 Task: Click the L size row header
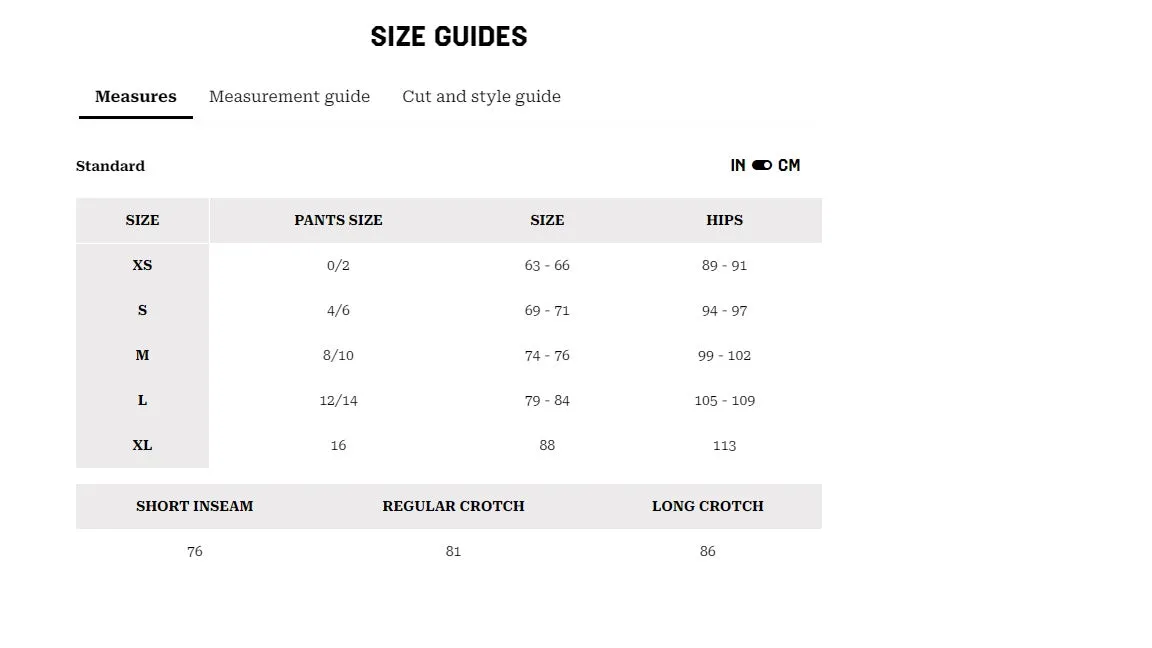point(143,400)
